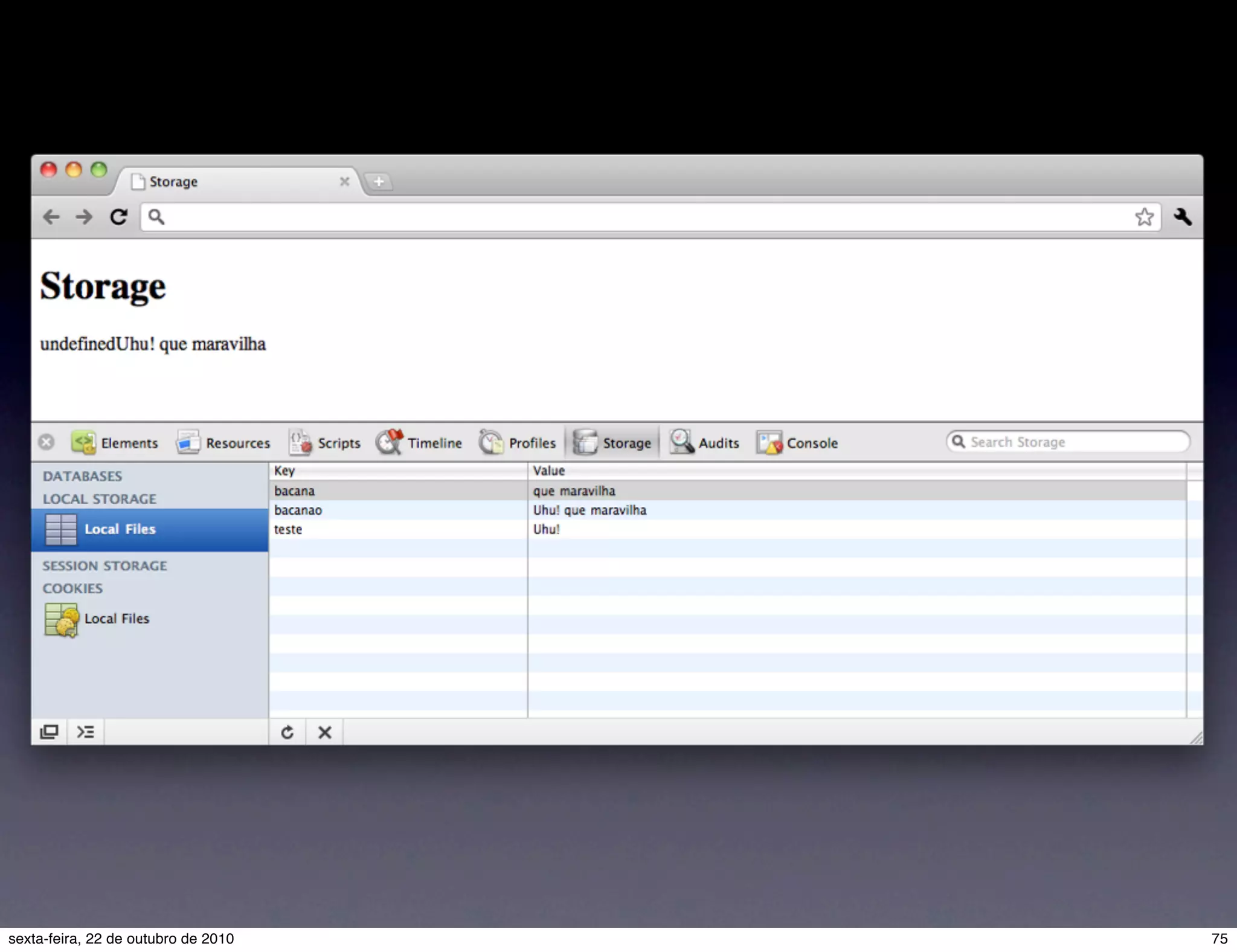Open the Profiles panel
Viewport: 1237px width, 952px height.
(x=518, y=443)
